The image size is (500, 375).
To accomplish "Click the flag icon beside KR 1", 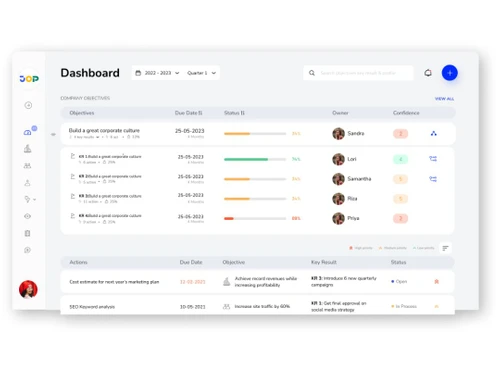I will click(73, 156).
